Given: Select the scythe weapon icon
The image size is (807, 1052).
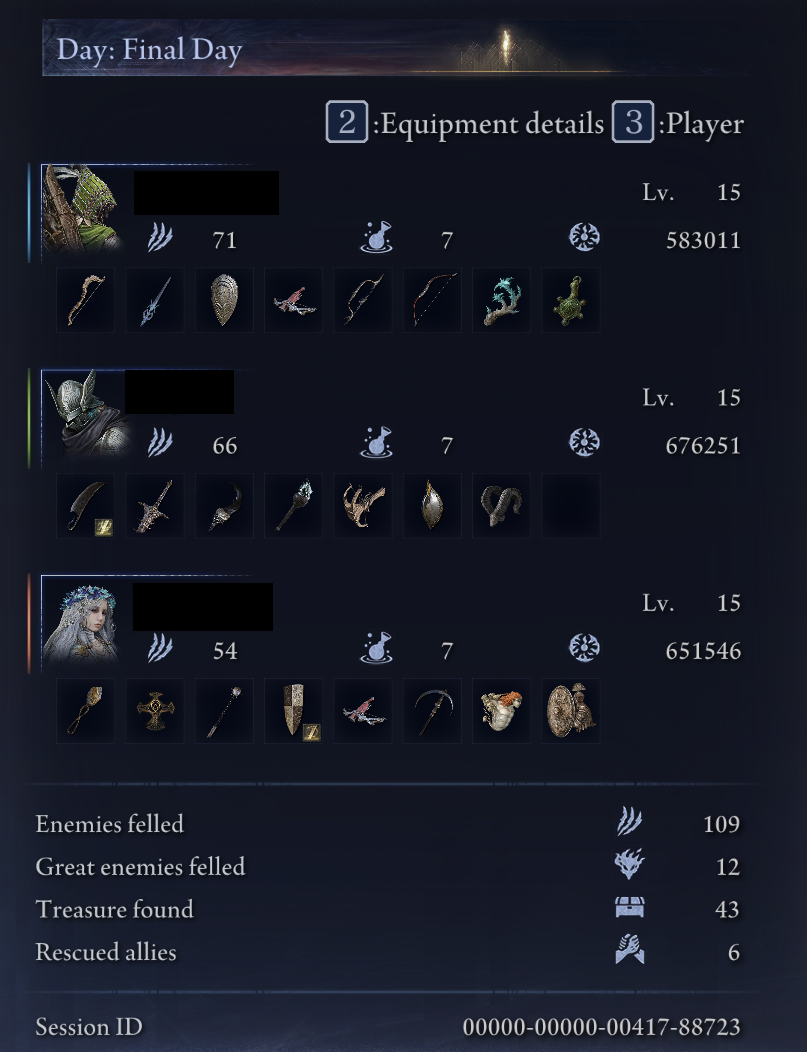Looking at the screenshot, I should pos(432,711).
